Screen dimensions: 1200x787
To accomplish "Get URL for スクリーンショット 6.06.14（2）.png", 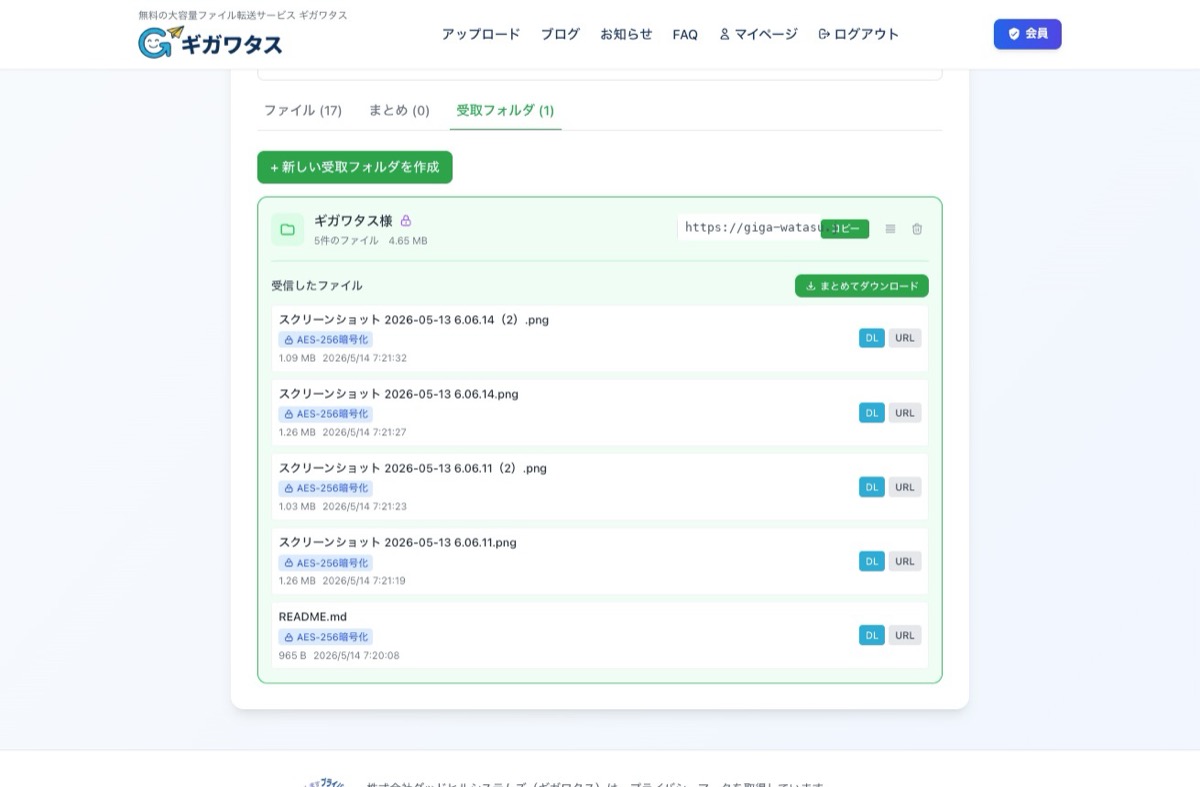I will [x=905, y=338].
